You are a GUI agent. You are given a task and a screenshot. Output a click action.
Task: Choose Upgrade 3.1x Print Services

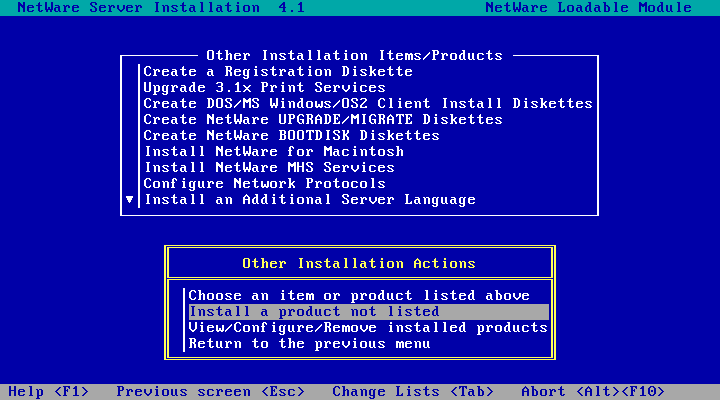pos(264,88)
